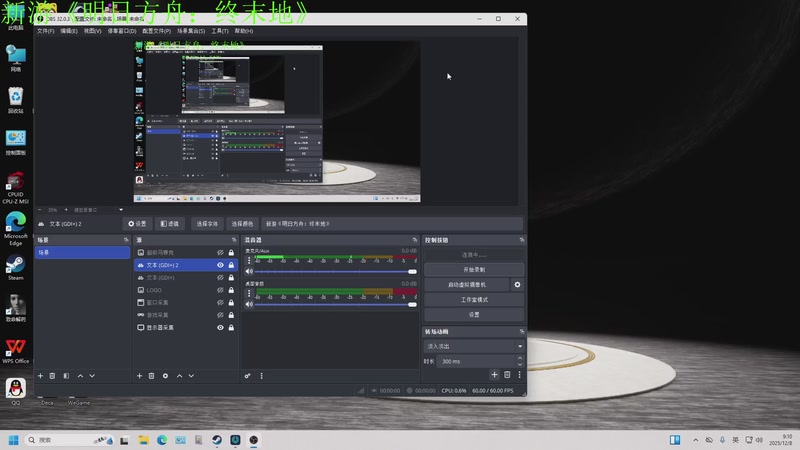Image resolution: width=800 pixels, height=450 pixels.
Task: Open the 工具(T) menu
Action: (x=220, y=31)
